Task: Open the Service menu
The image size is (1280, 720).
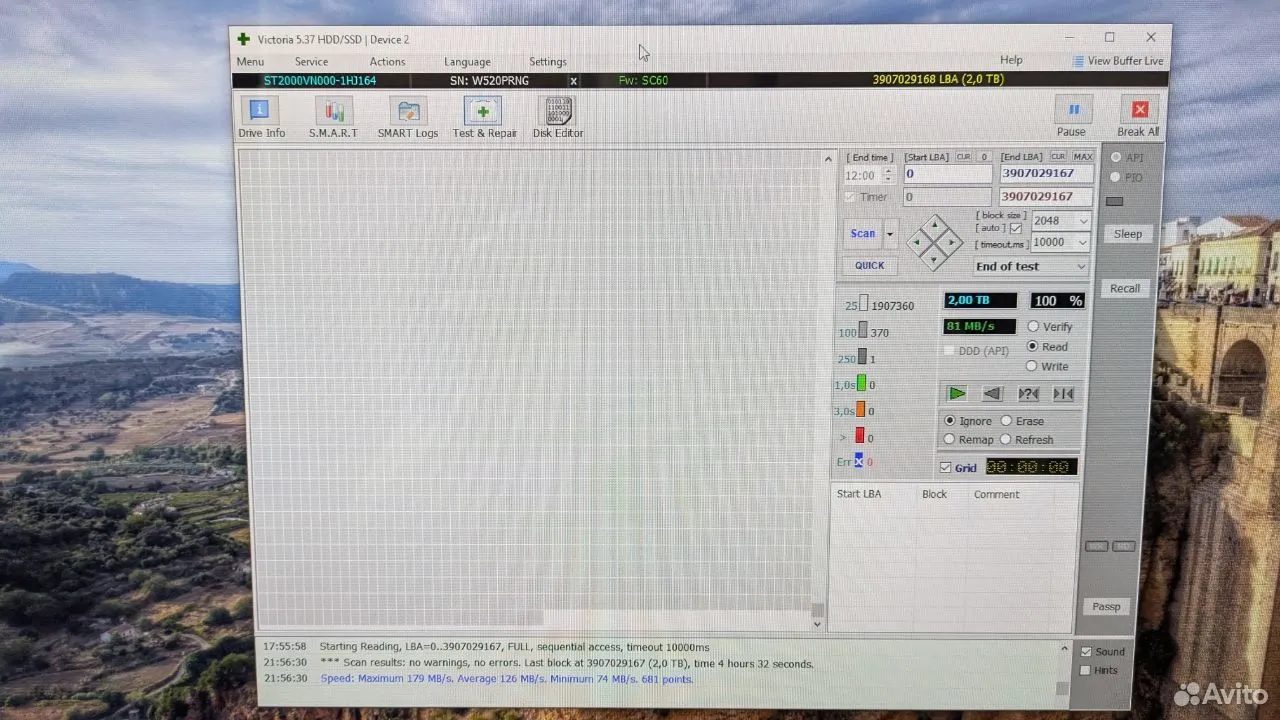Action: pos(311,61)
